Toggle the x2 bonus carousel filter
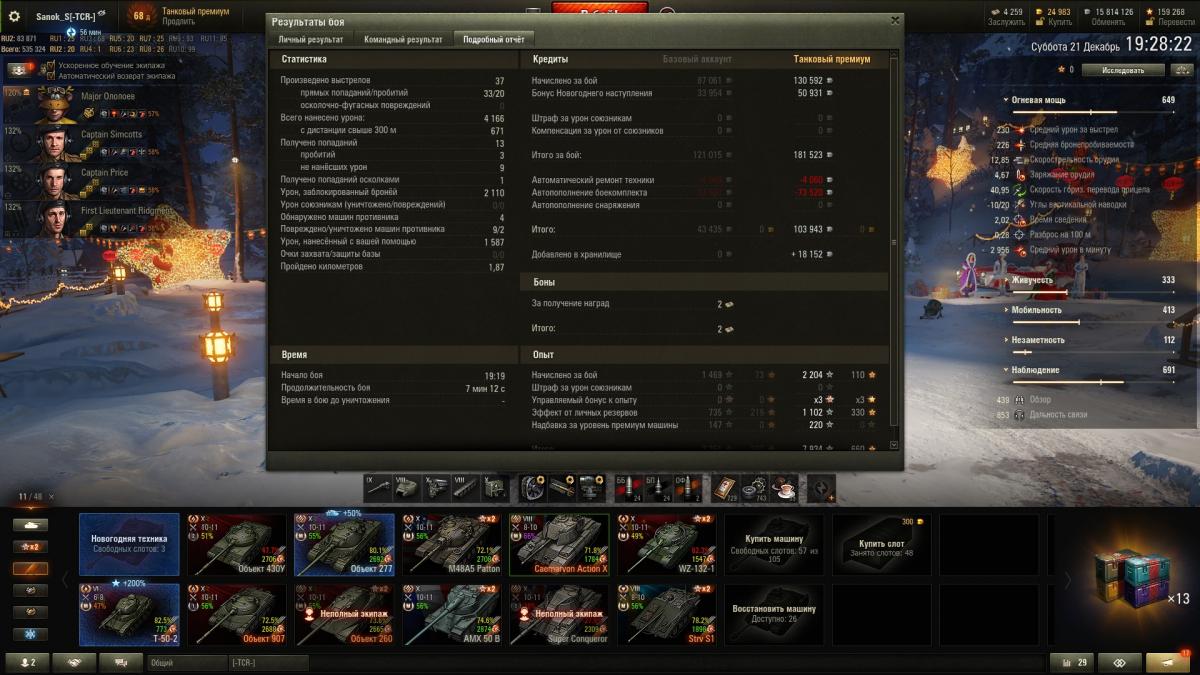Image resolution: width=1200 pixels, height=675 pixels. [30, 547]
